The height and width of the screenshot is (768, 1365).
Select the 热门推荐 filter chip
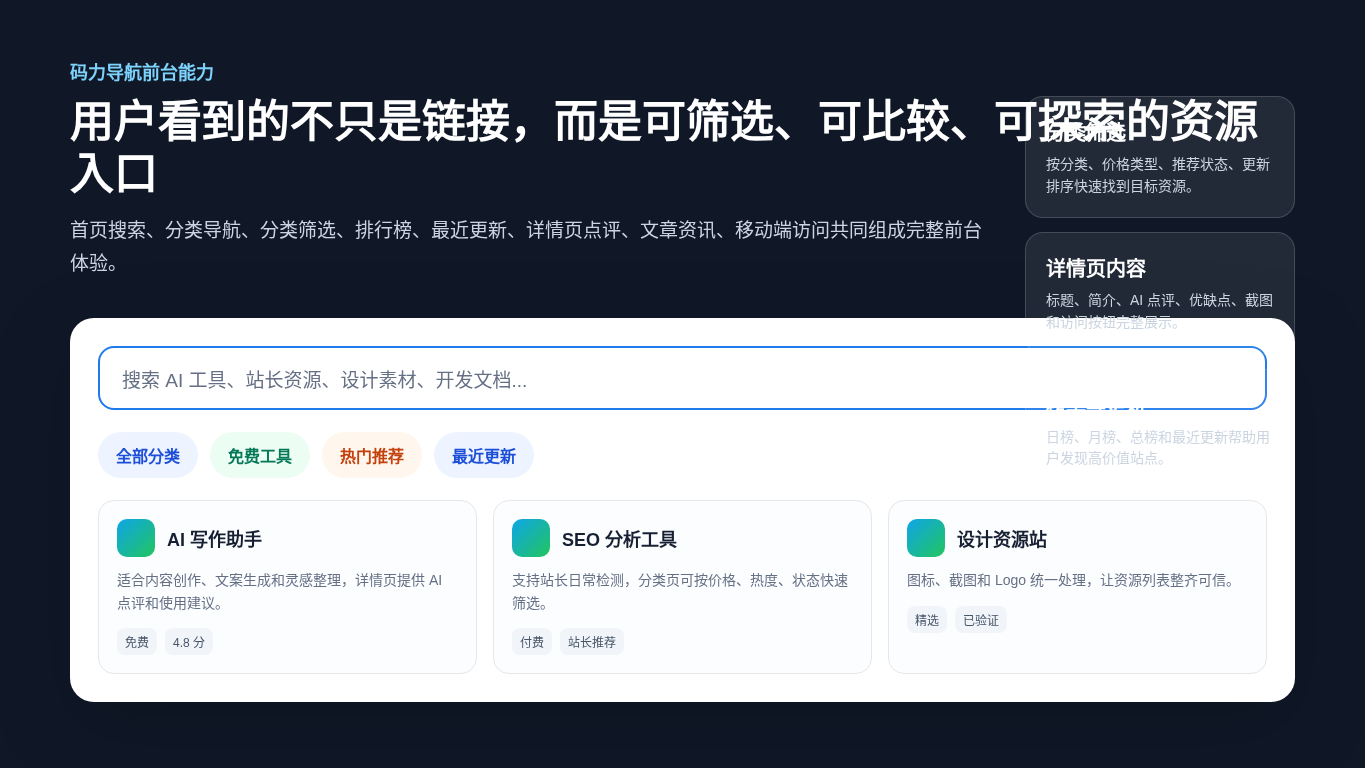(x=372, y=455)
